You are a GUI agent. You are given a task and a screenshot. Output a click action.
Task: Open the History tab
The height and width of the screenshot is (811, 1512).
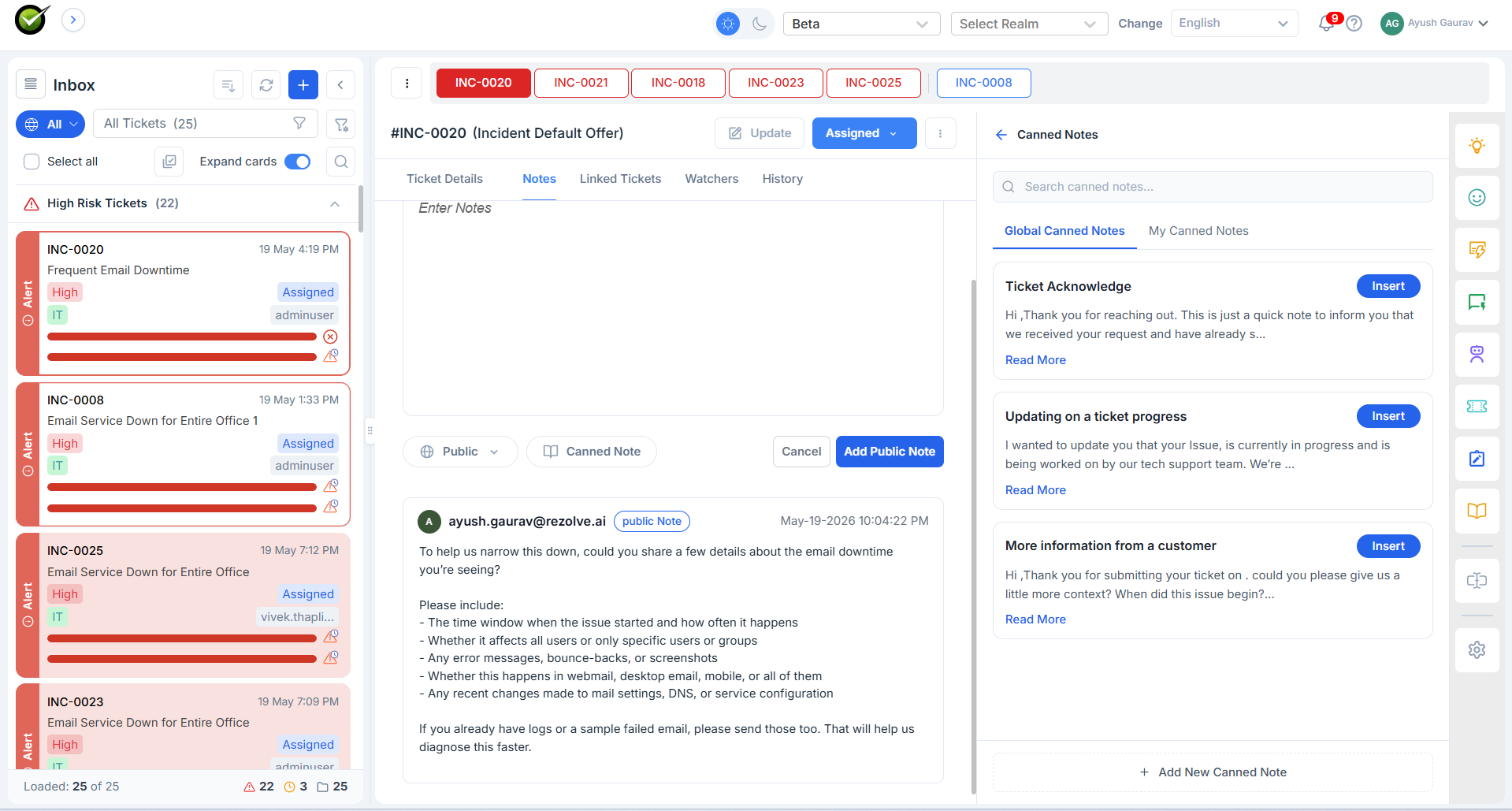click(782, 179)
